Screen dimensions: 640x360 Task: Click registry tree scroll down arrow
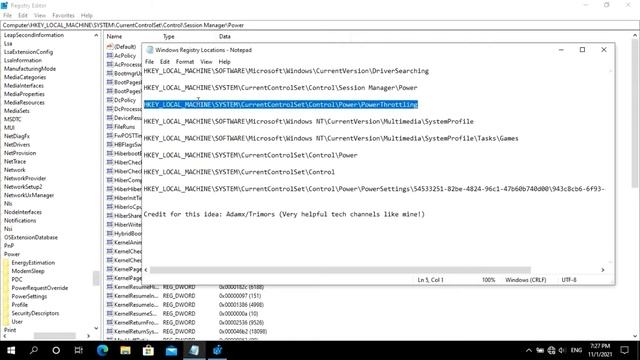click(x=96, y=328)
